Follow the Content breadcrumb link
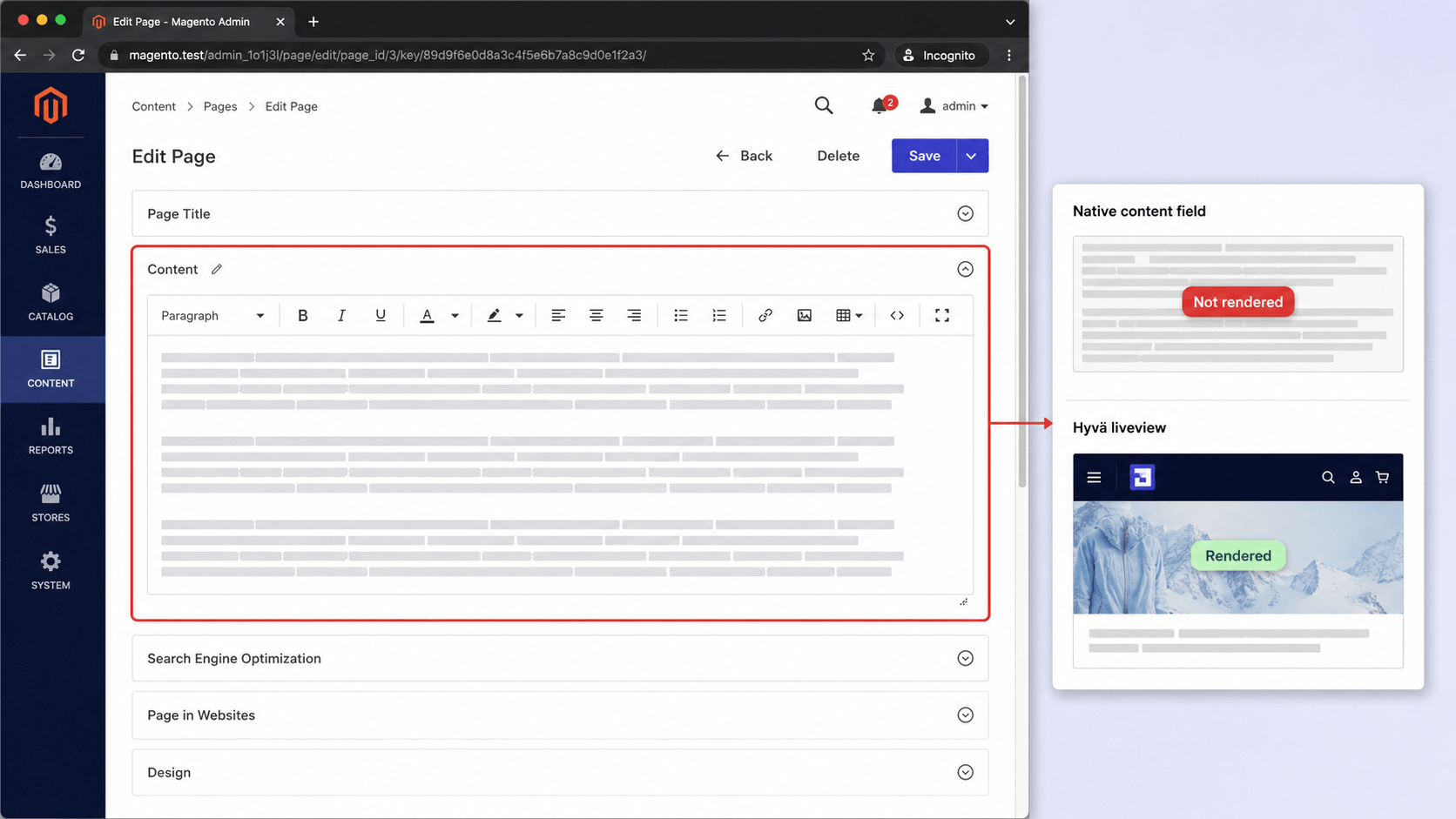The height and width of the screenshot is (819, 1456). click(153, 106)
